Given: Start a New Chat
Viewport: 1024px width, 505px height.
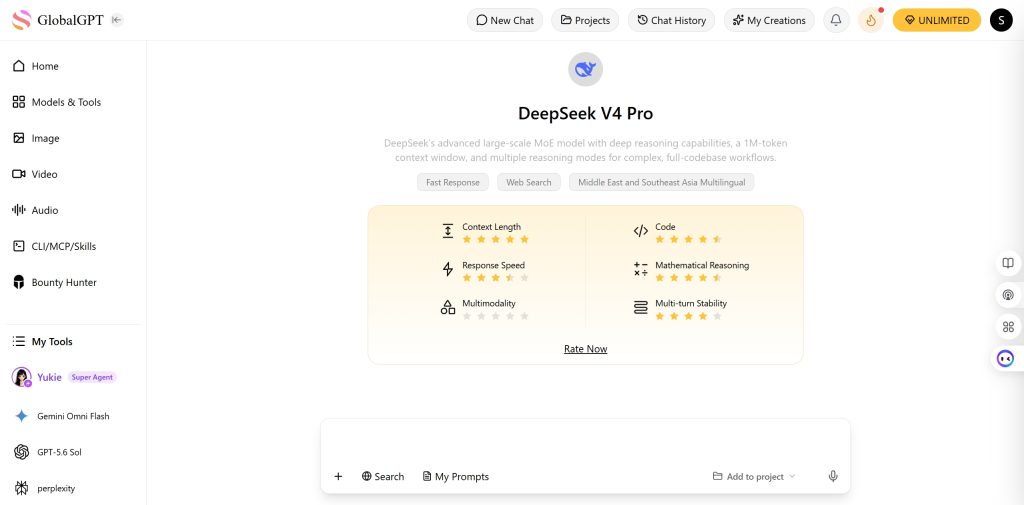Looking at the screenshot, I should tap(505, 20).
